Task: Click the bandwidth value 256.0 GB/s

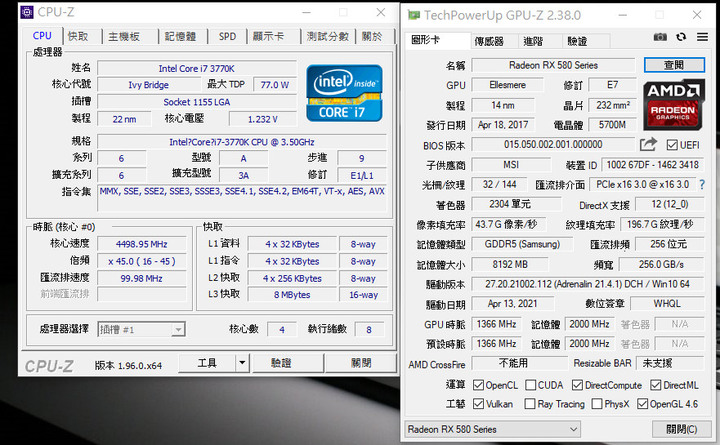Action: [661, 265]
